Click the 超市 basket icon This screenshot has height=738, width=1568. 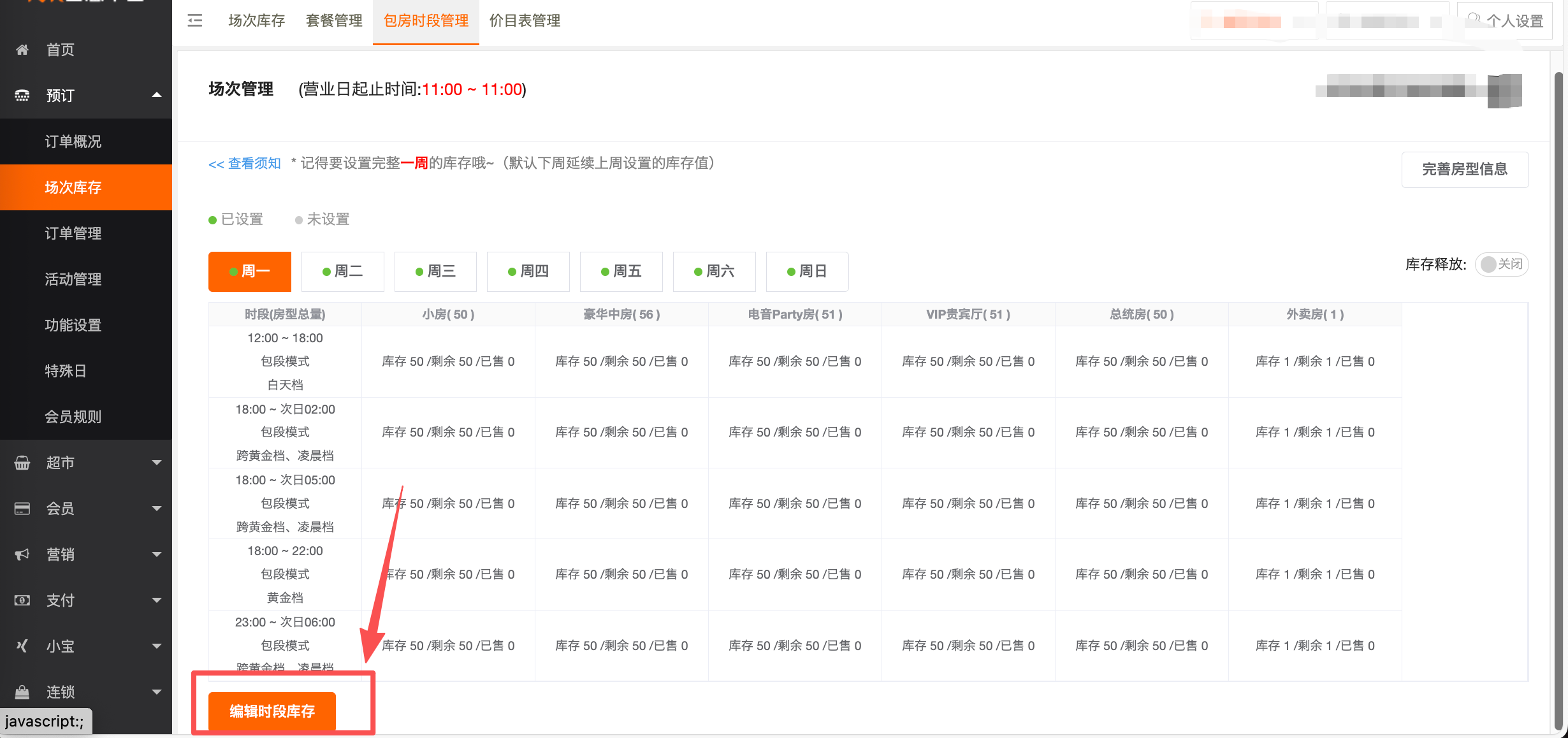tap(22, 463)
